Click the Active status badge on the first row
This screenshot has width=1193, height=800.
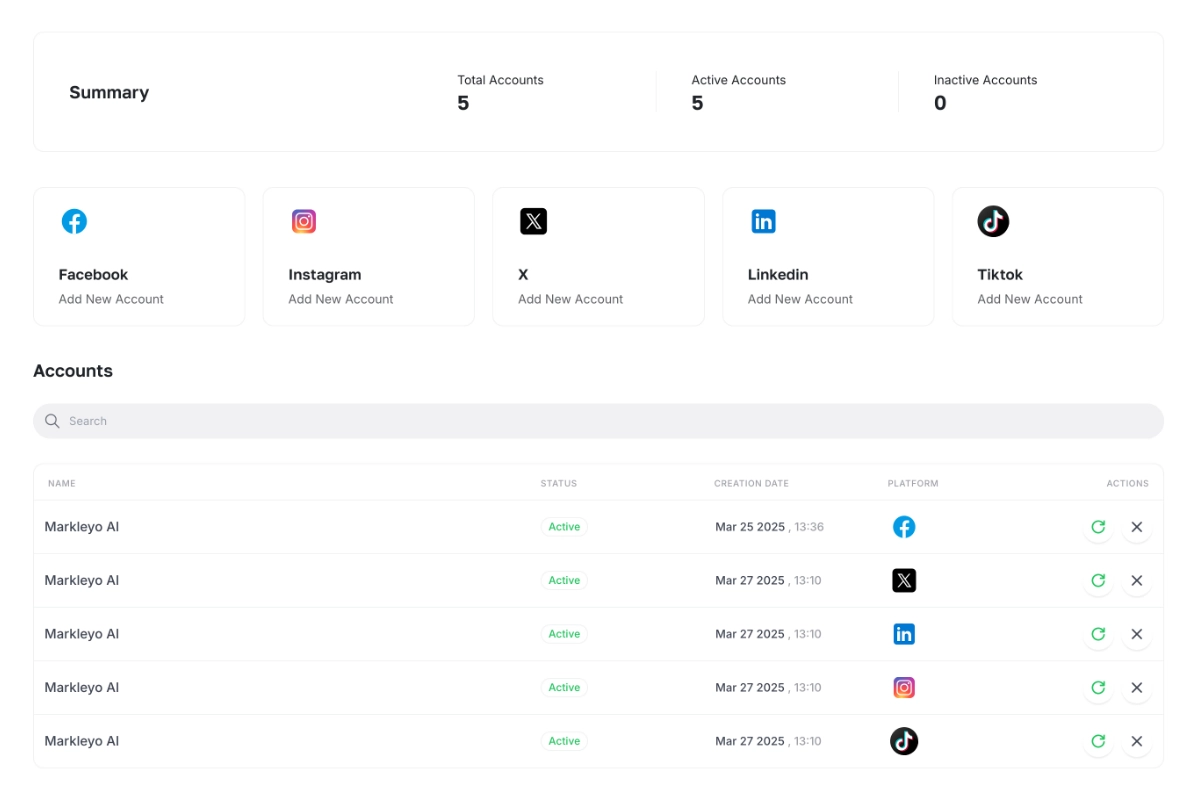[x=564, y=526]
